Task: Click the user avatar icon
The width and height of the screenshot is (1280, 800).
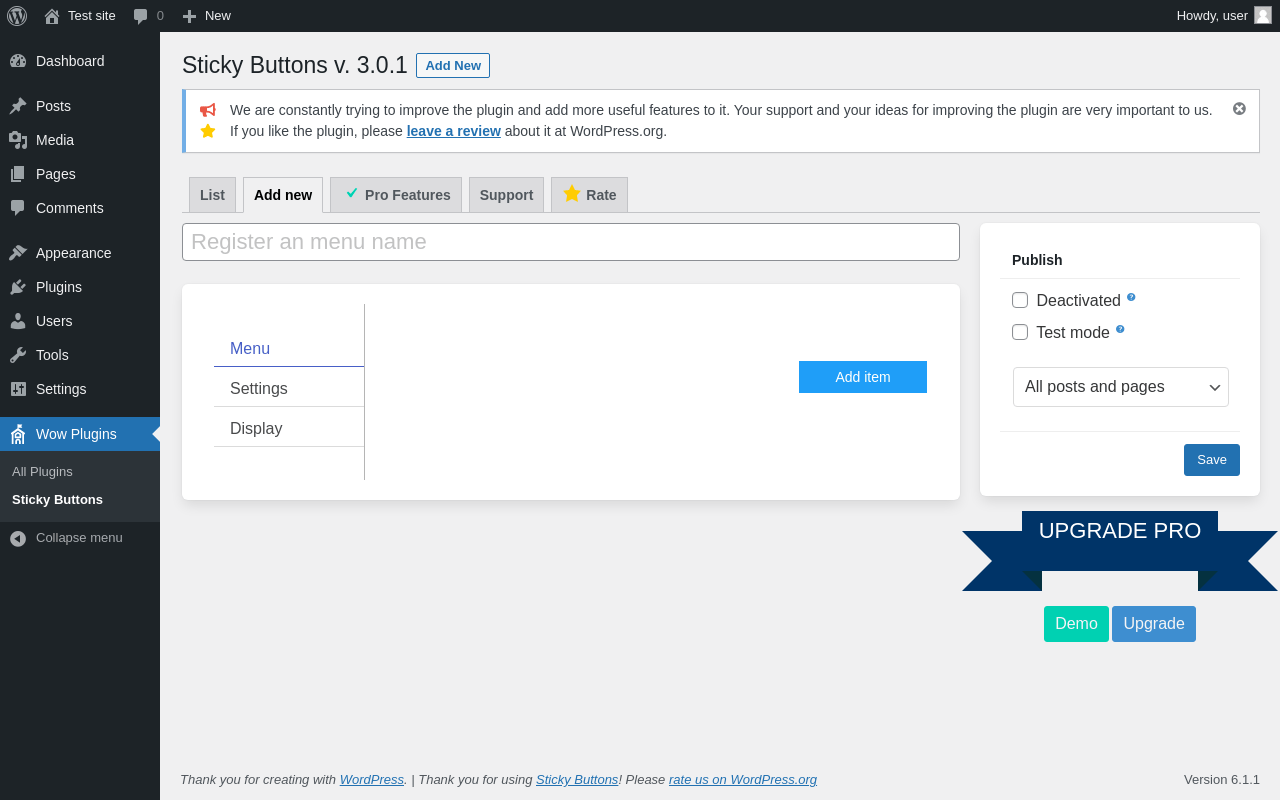Action: [1263, 15]
